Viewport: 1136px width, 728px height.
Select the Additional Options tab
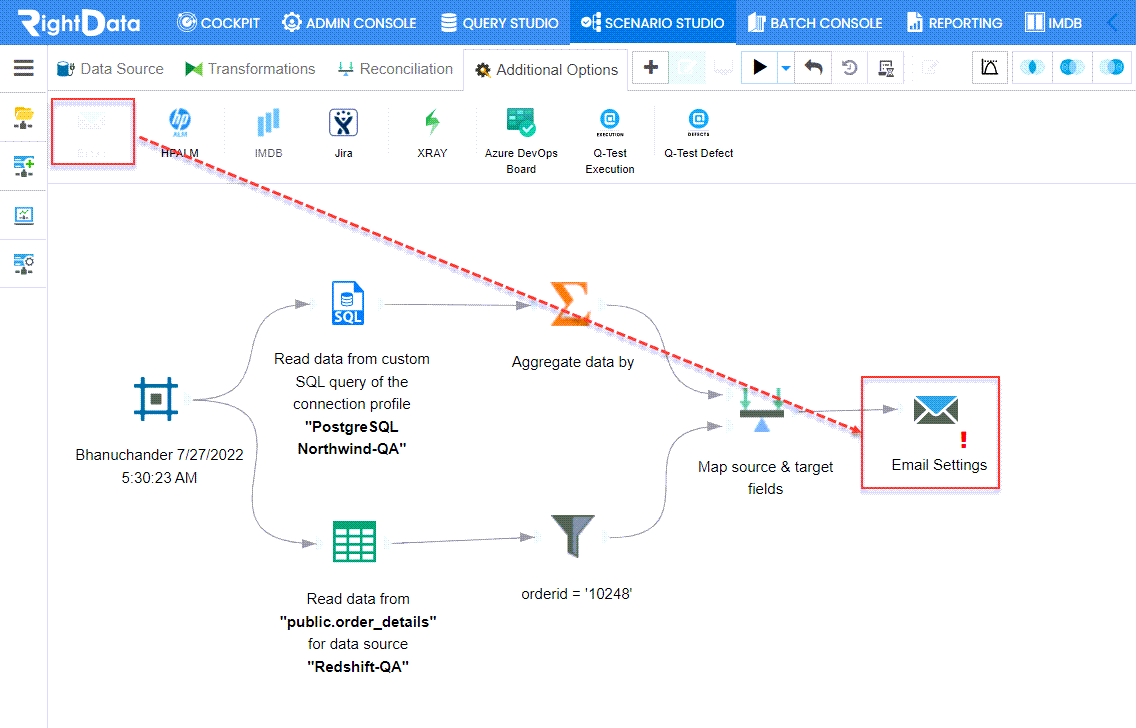(546, 70)
